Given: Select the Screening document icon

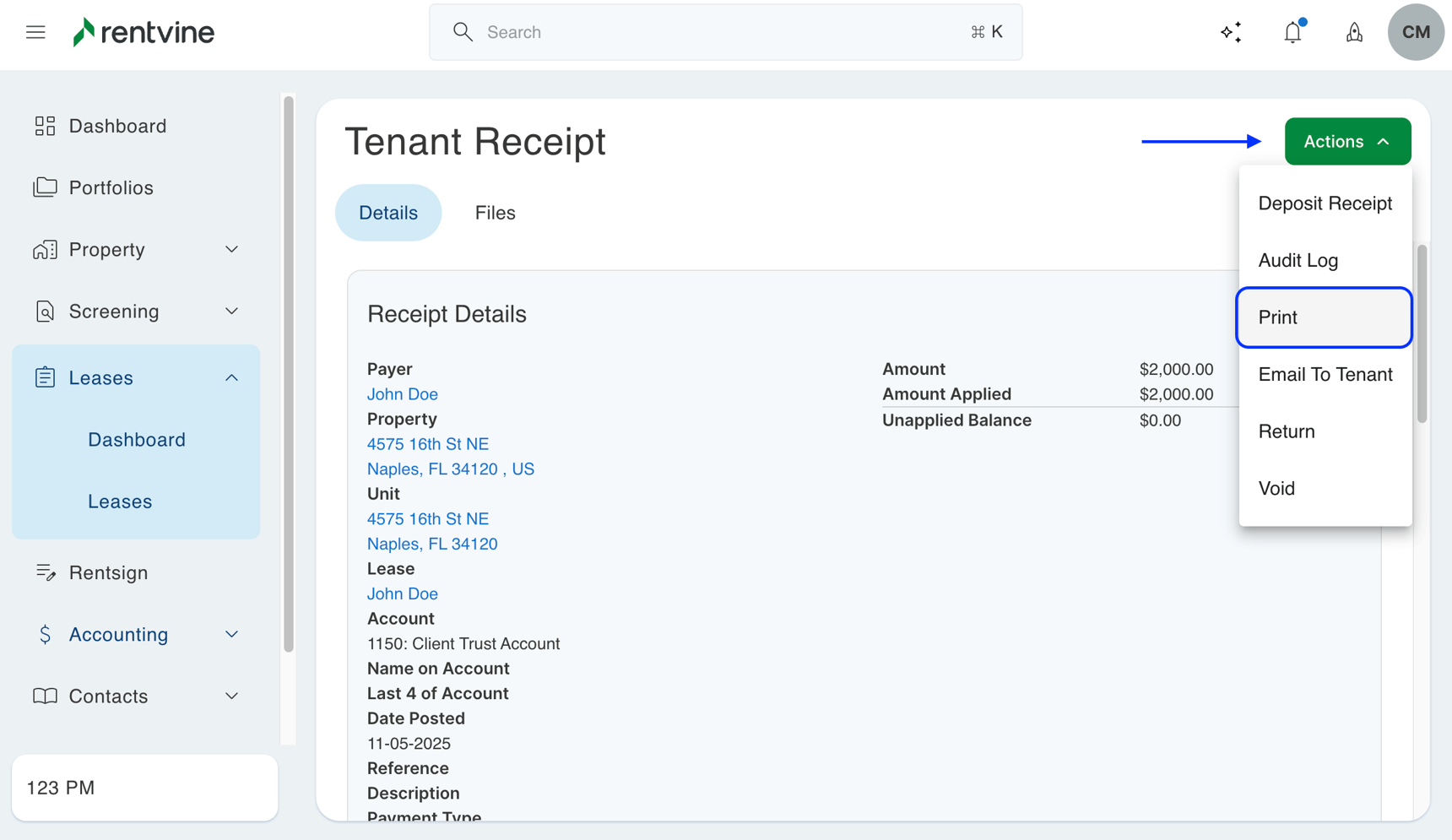Looking at the screenshot, I should point(45,311).
